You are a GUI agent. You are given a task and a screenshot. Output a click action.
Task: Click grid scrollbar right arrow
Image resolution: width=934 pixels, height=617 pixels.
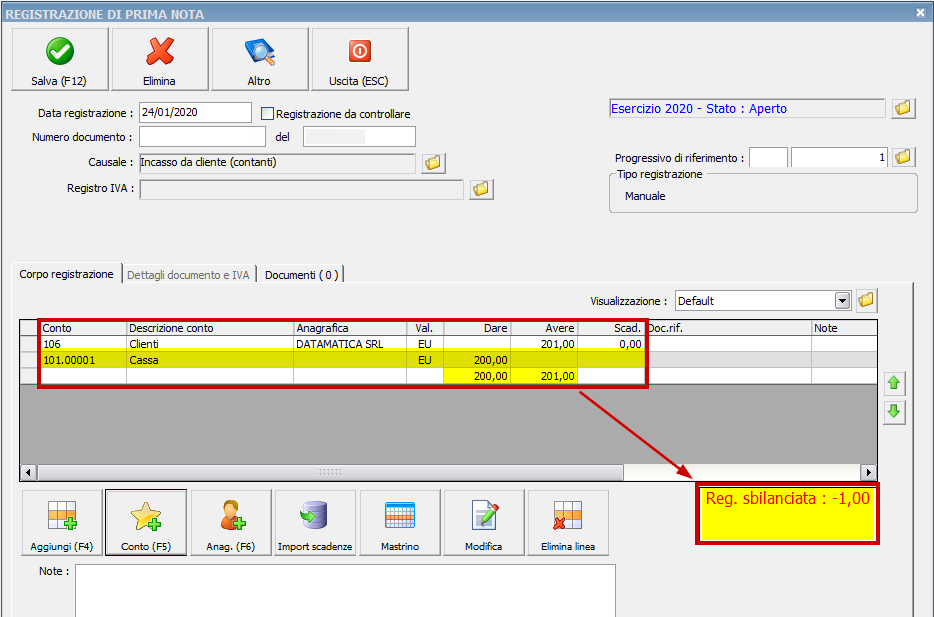click(x=868, y=472)
